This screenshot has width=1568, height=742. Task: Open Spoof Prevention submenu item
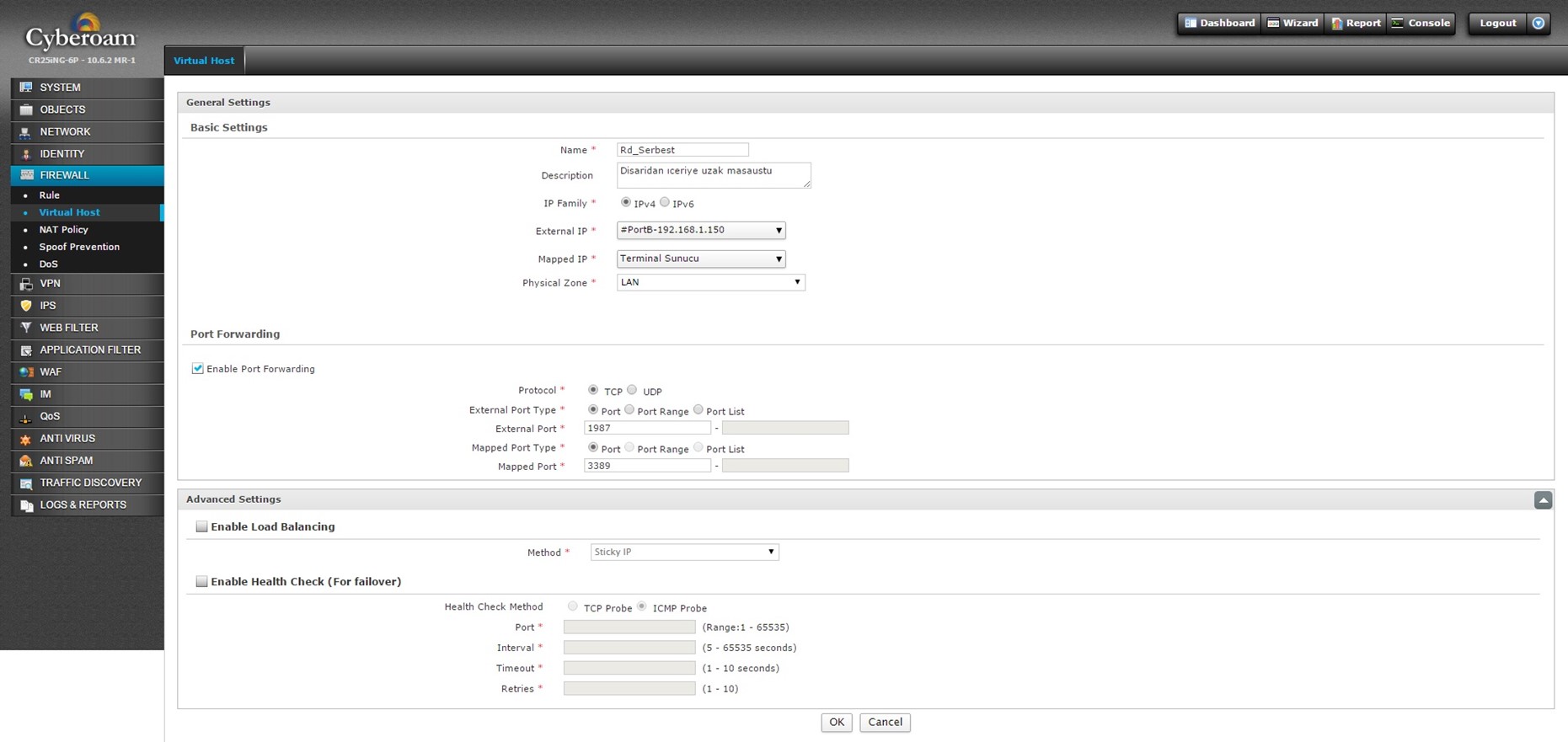coord(79,247)
